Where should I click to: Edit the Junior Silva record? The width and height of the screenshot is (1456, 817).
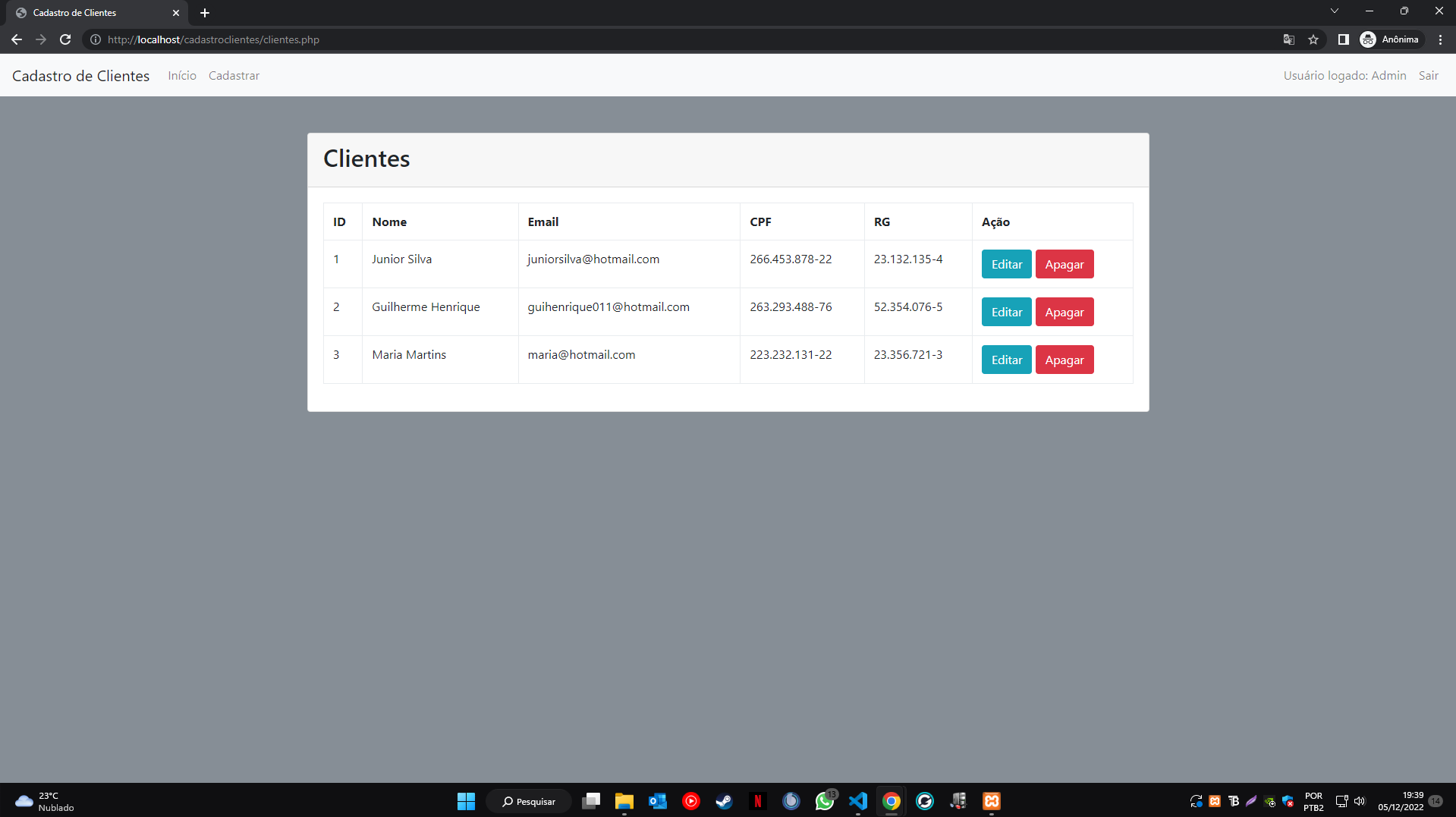pyautogui.click(x=1006, y=264)
